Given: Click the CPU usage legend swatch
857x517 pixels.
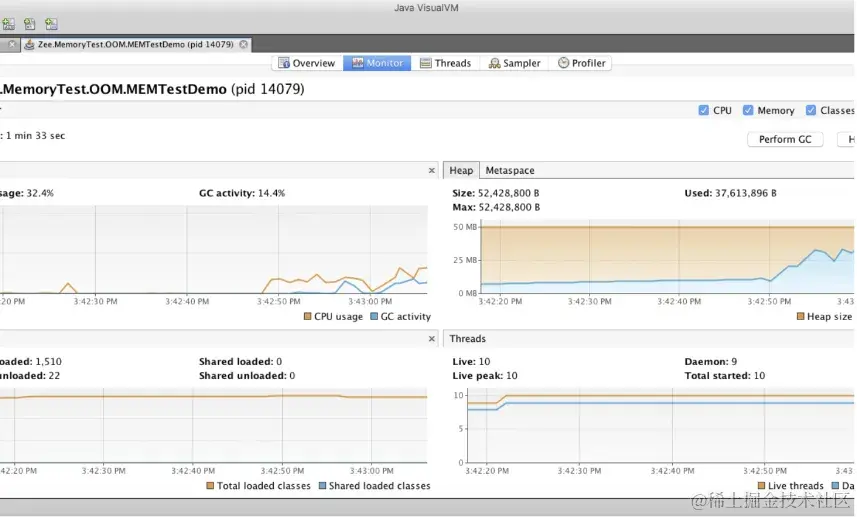Looking at the screenshot, I should click(307, 316).
